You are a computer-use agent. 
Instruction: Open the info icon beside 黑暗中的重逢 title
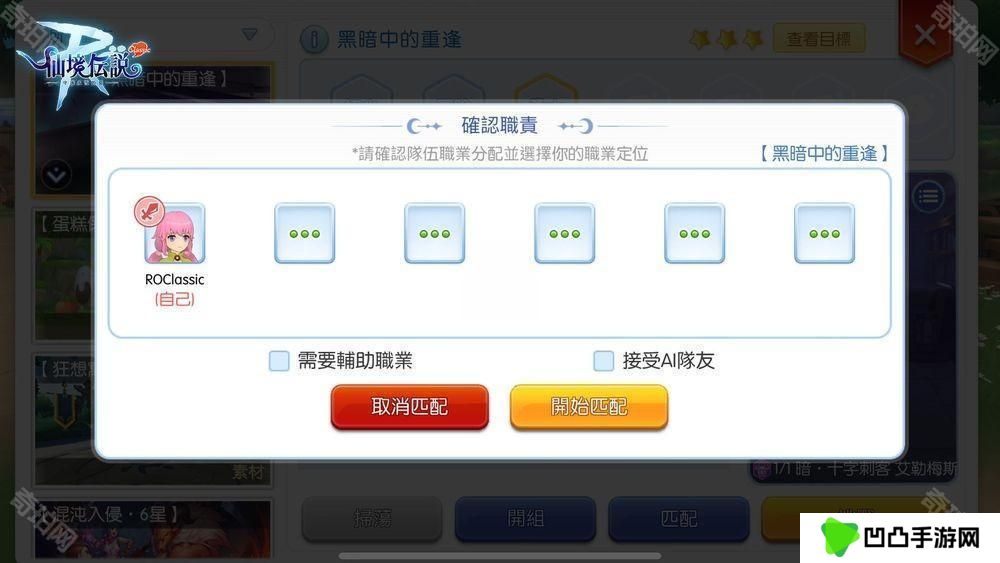pos(314,40)
